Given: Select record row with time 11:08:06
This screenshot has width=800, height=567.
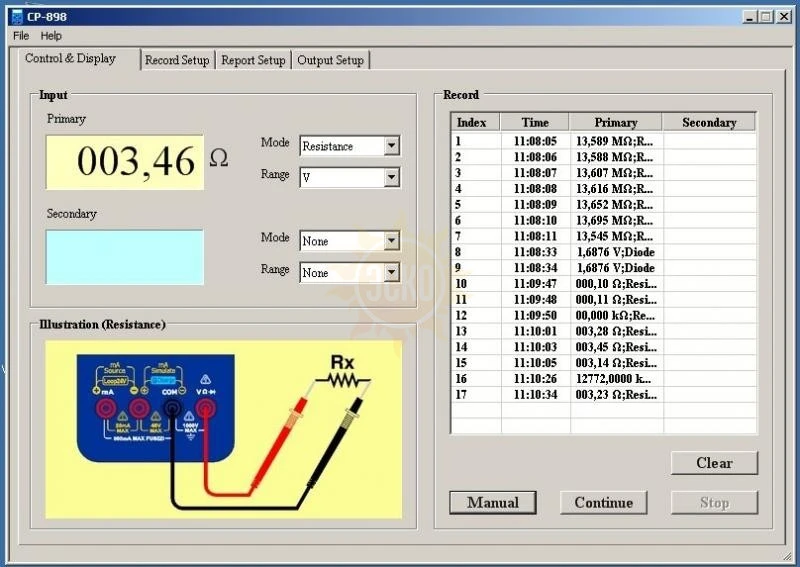Looking at the screenshot, I should point(604,157).
